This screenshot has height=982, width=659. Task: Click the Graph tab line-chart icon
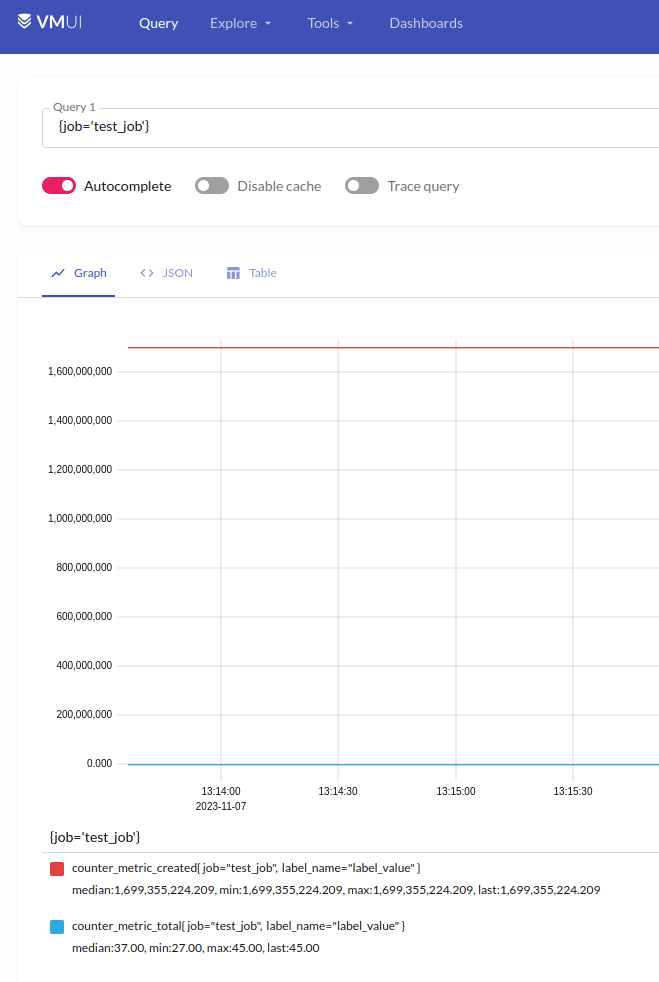pyautogui.click(x=58, y=273)
